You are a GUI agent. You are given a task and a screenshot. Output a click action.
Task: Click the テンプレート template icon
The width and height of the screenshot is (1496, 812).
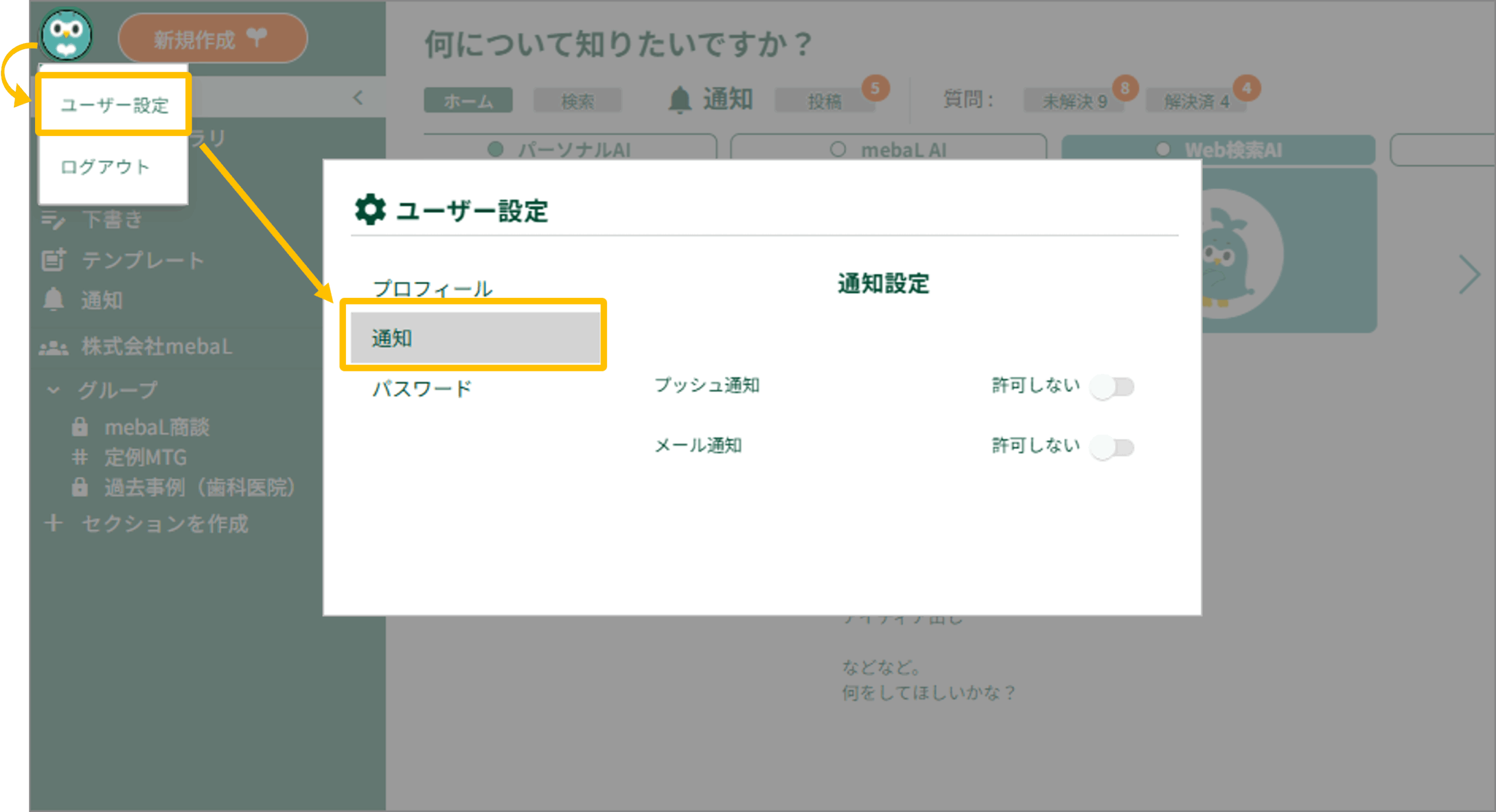coord(54,260)
